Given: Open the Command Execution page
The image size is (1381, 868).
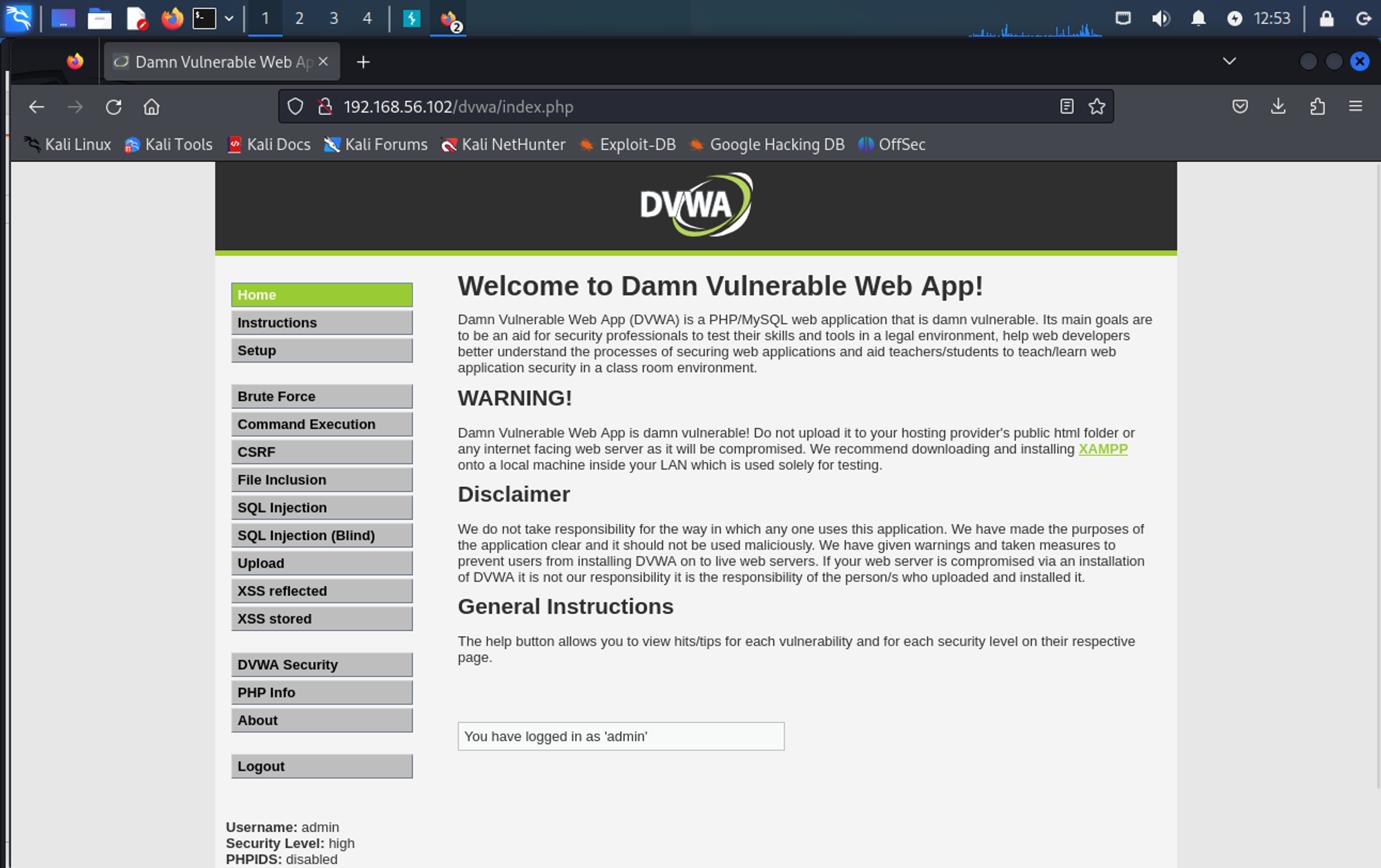Looking at the screenshot, I should click(322, 424).
